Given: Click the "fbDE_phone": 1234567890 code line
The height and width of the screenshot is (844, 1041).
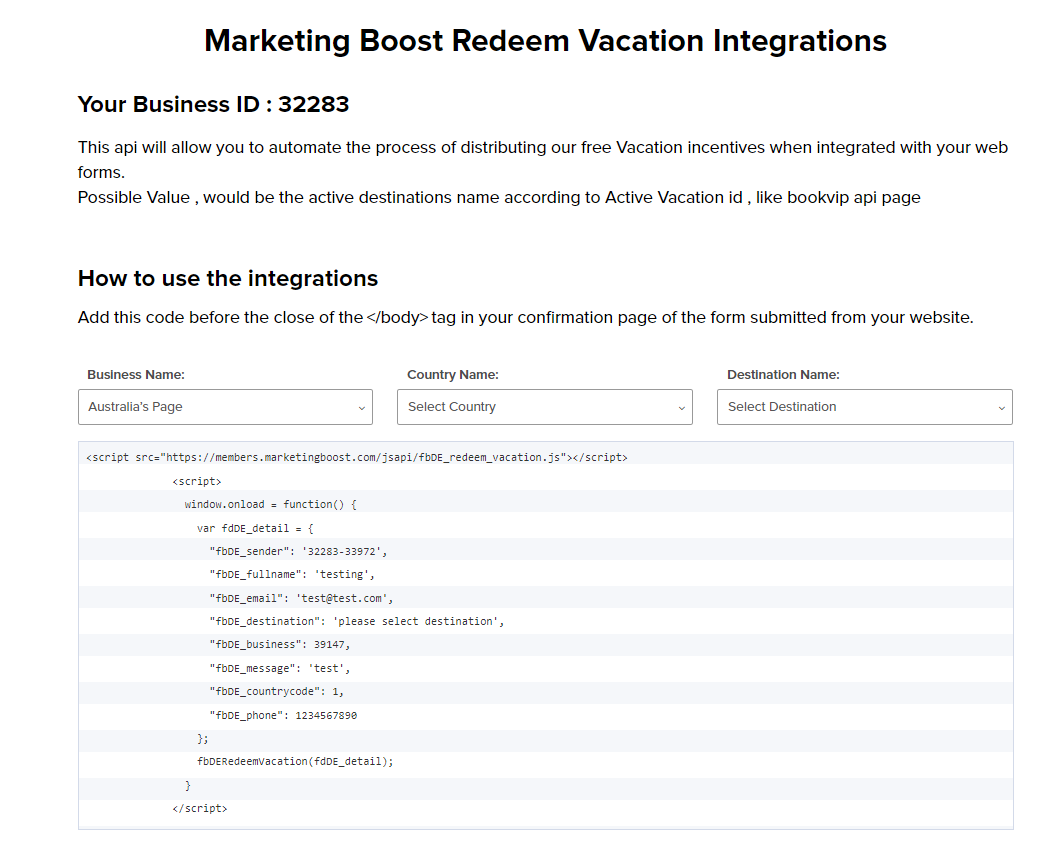Looking at the screenshot, I should [x=283, y=716].
